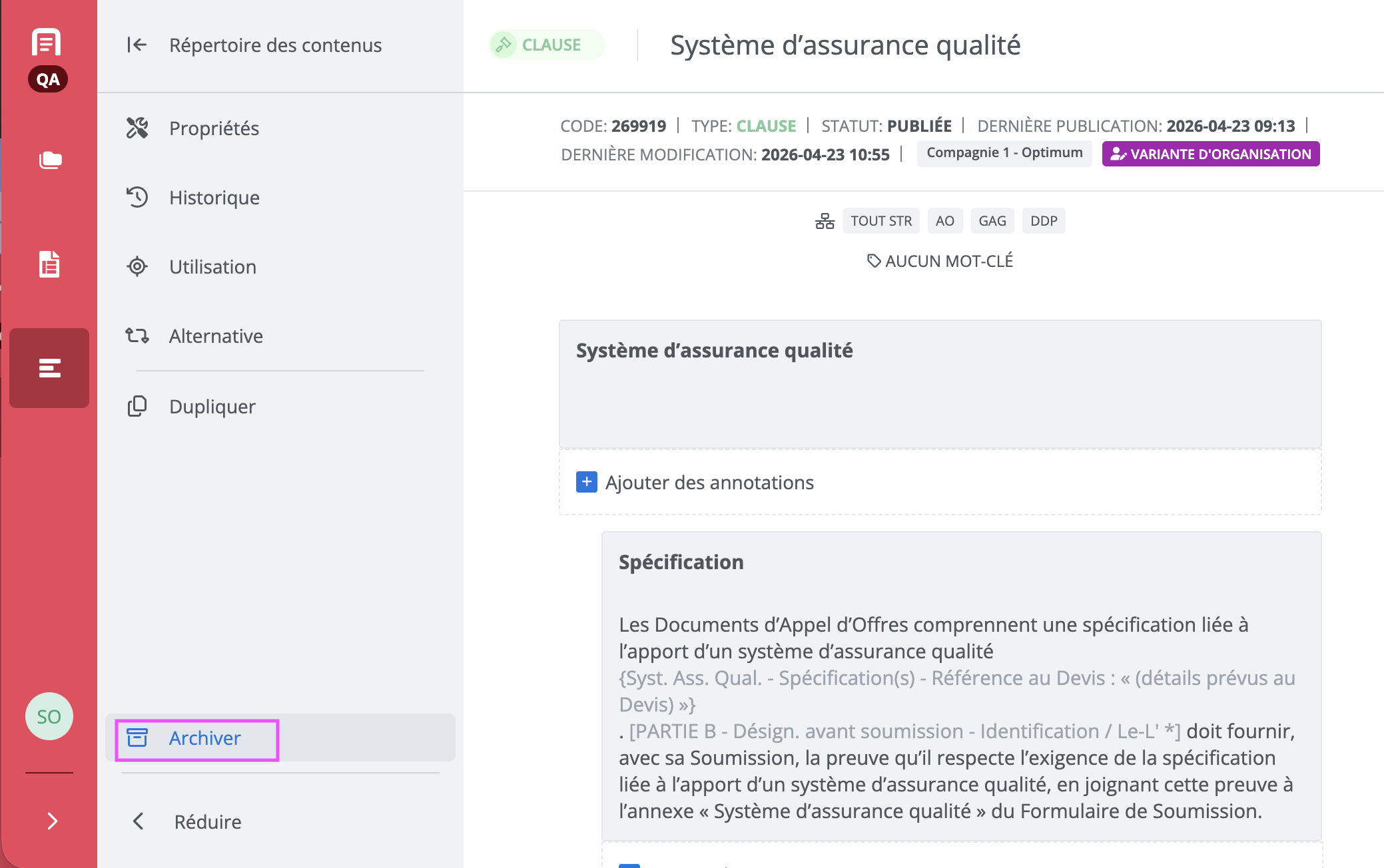The width and height of the screenshot is (1384, 868).
Task: Select the DDP tag
Action: [x=1044, y=221]
